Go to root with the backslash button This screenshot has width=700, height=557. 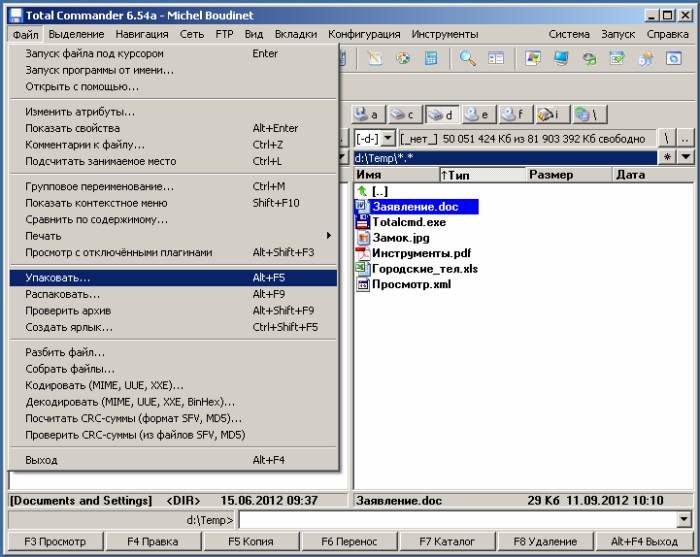click(666, 139)
